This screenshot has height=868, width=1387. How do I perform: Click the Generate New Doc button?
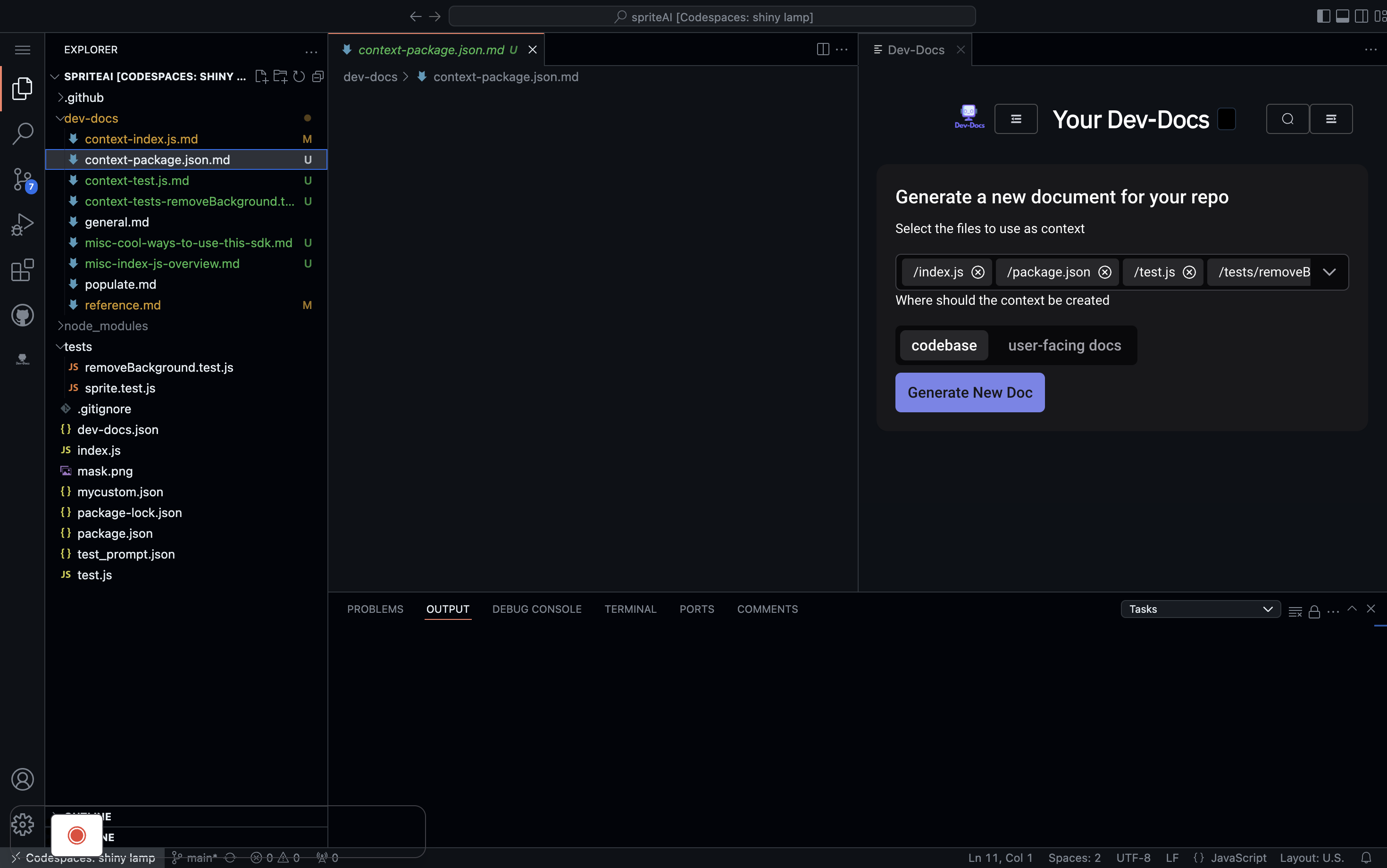tap(969, 392)
